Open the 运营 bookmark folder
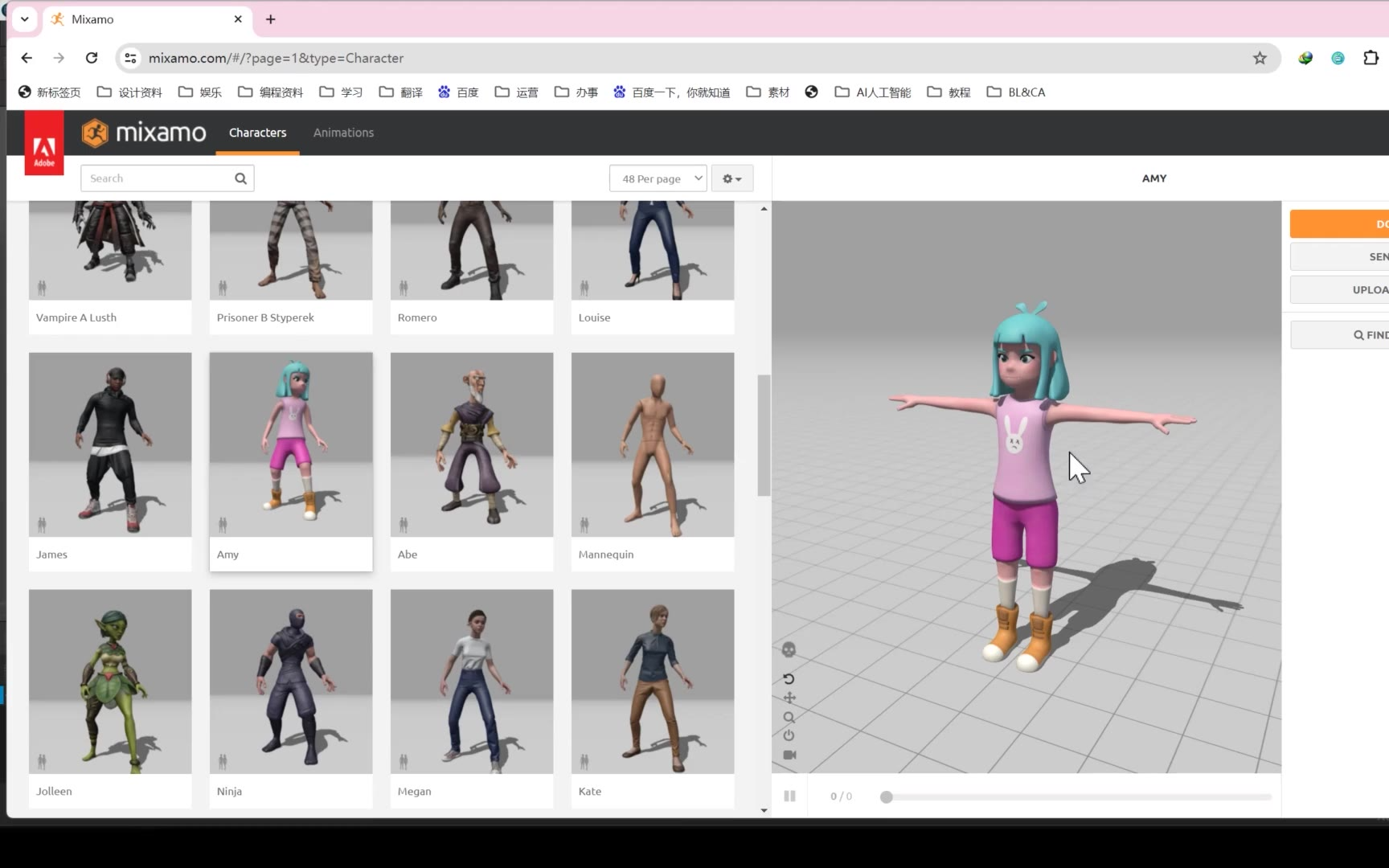 coord(516,92)
